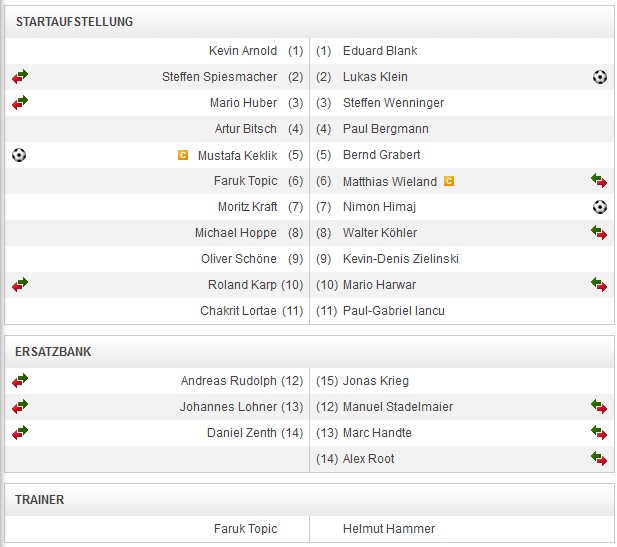
Task: Click substitution arrows next to Mario Huber
Action: pyautogui.click(x=20, y=102)
